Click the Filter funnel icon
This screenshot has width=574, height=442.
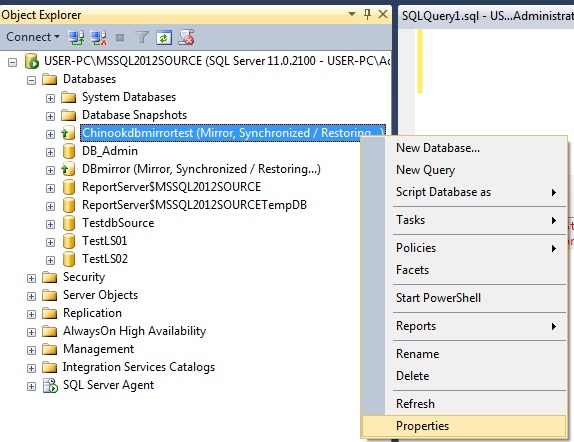(142, 37)
